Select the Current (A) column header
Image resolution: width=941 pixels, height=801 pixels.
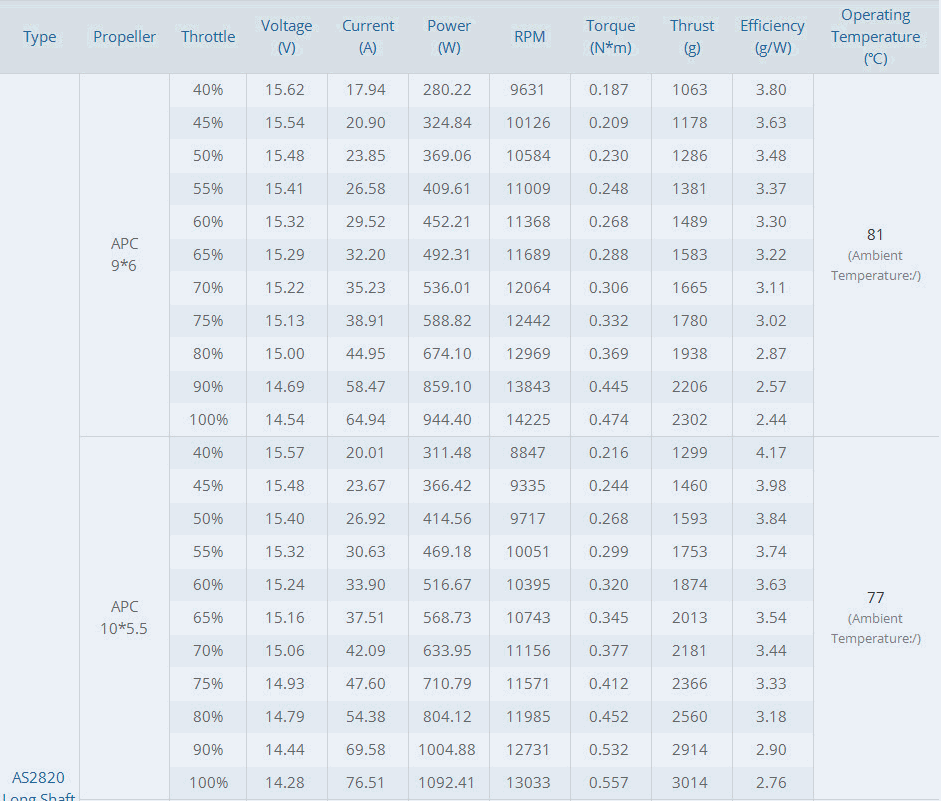point(368,37)
